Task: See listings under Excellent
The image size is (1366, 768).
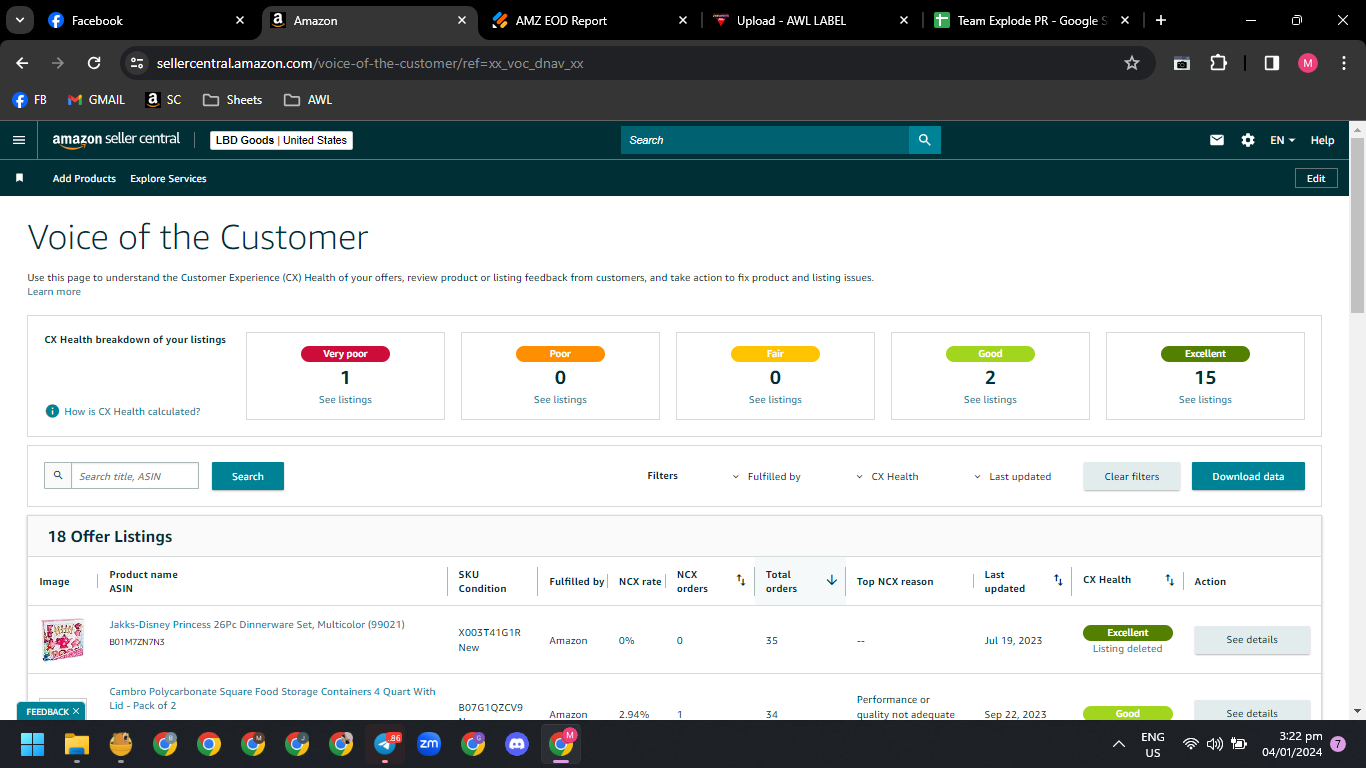Action: coord(1205,400)
